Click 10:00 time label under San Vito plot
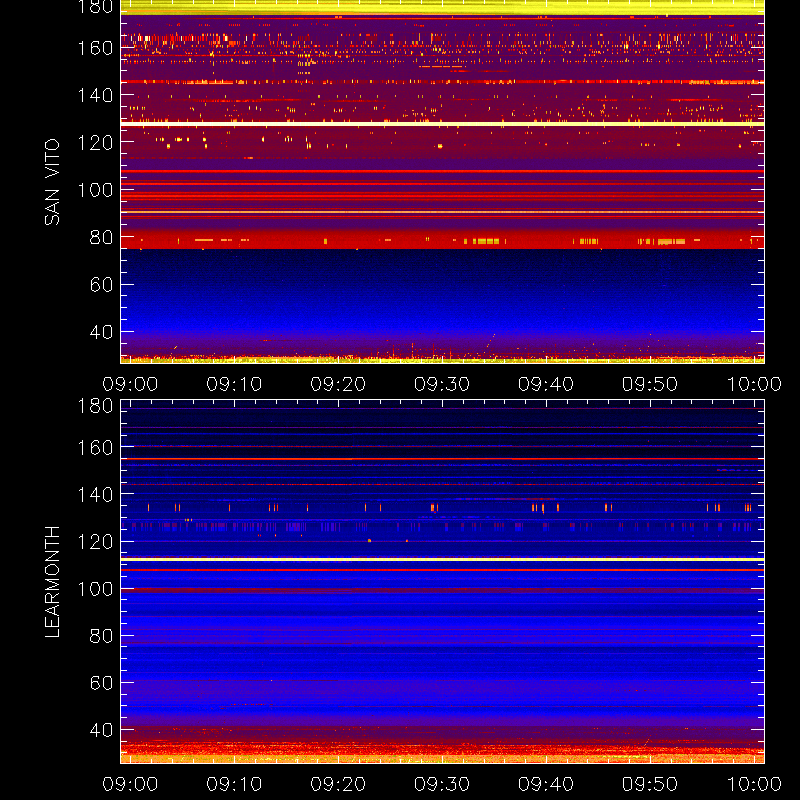The image size is (800, 800). point(754,384)
